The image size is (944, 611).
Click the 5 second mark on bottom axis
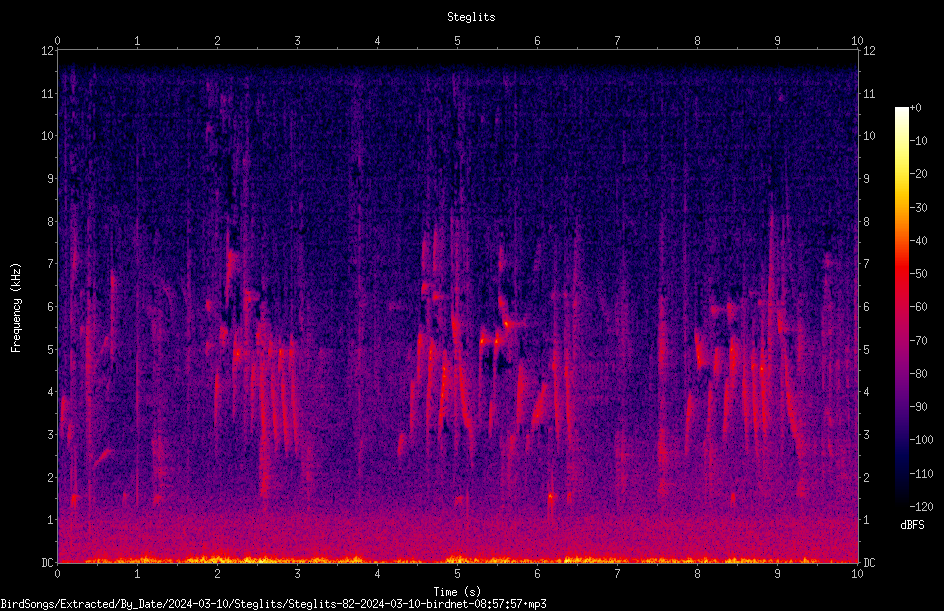(x=458, y=574)
